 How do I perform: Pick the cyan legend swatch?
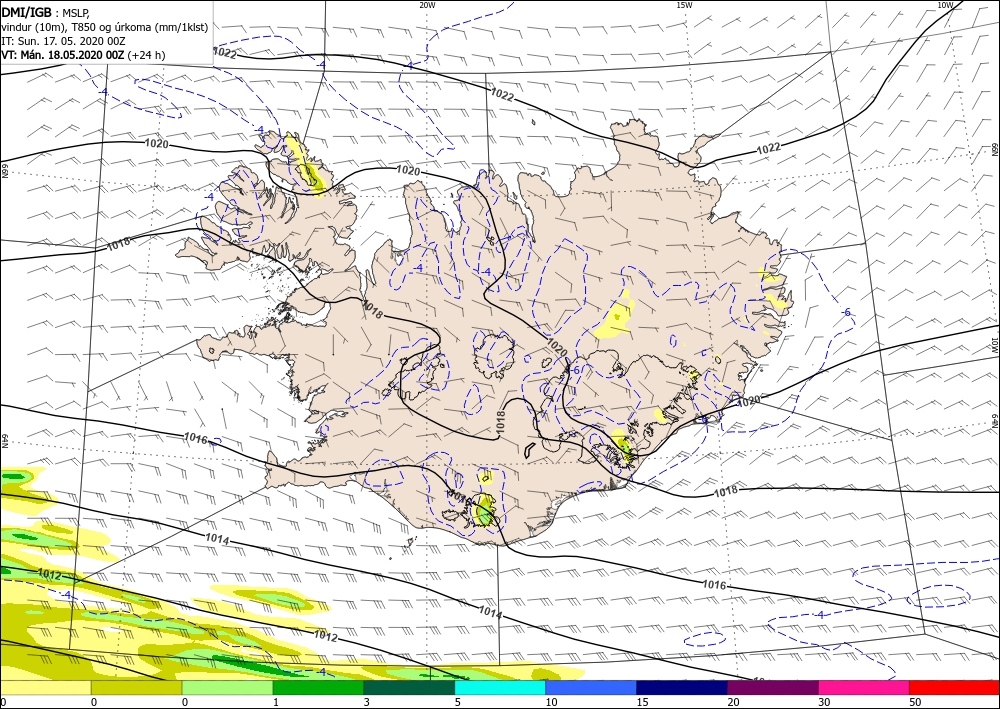500,687
